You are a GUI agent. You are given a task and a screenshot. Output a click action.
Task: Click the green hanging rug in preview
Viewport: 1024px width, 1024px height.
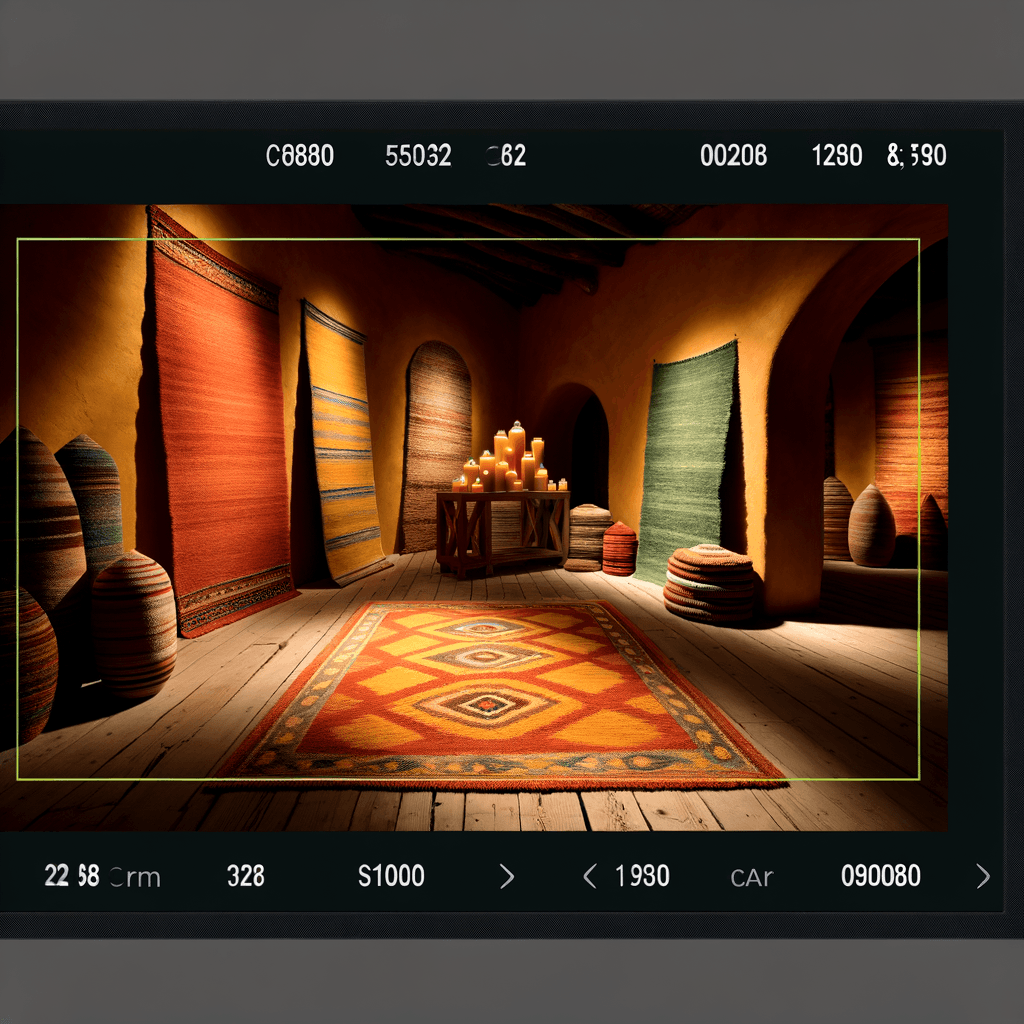tap(689, 460)
